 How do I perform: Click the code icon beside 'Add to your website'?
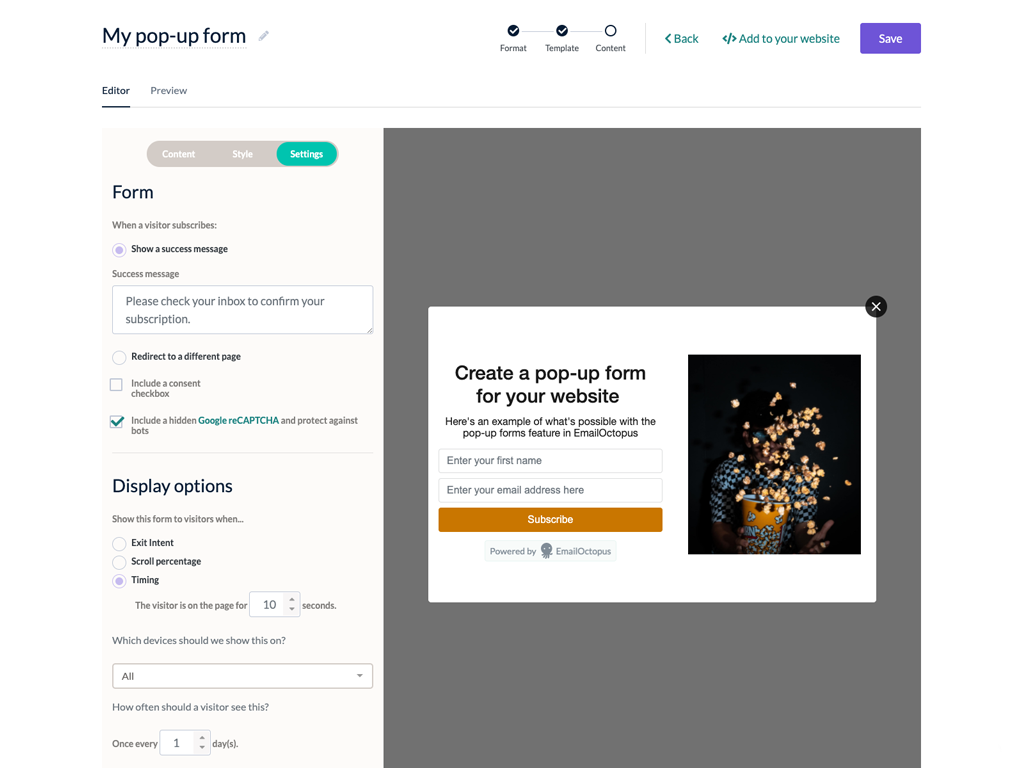click(x=729, y=38)
